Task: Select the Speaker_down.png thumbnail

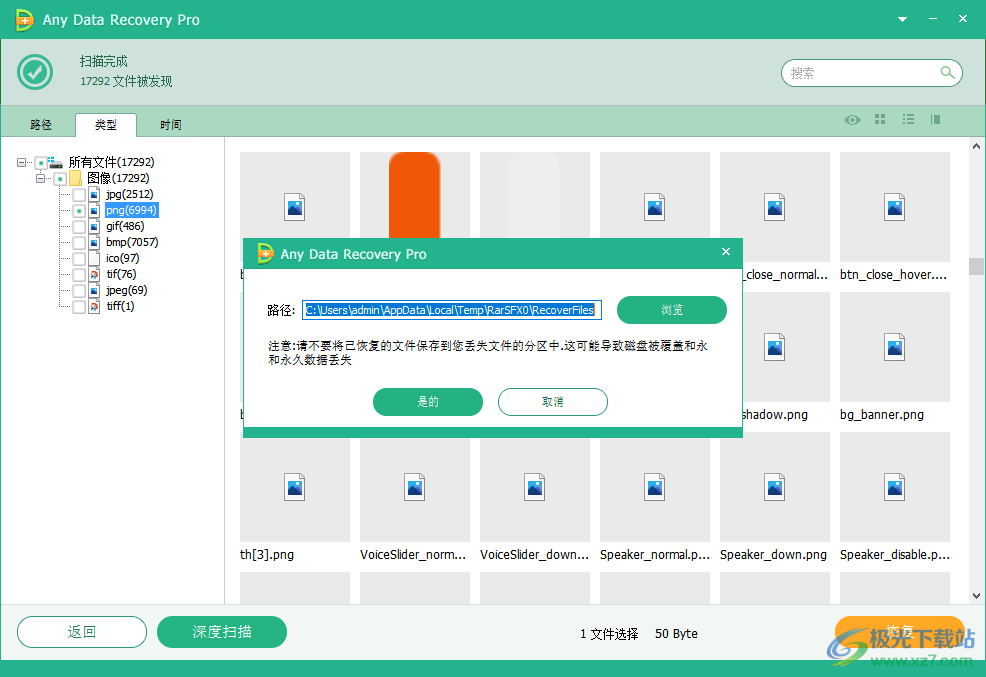Action: (x=775, y=487)
